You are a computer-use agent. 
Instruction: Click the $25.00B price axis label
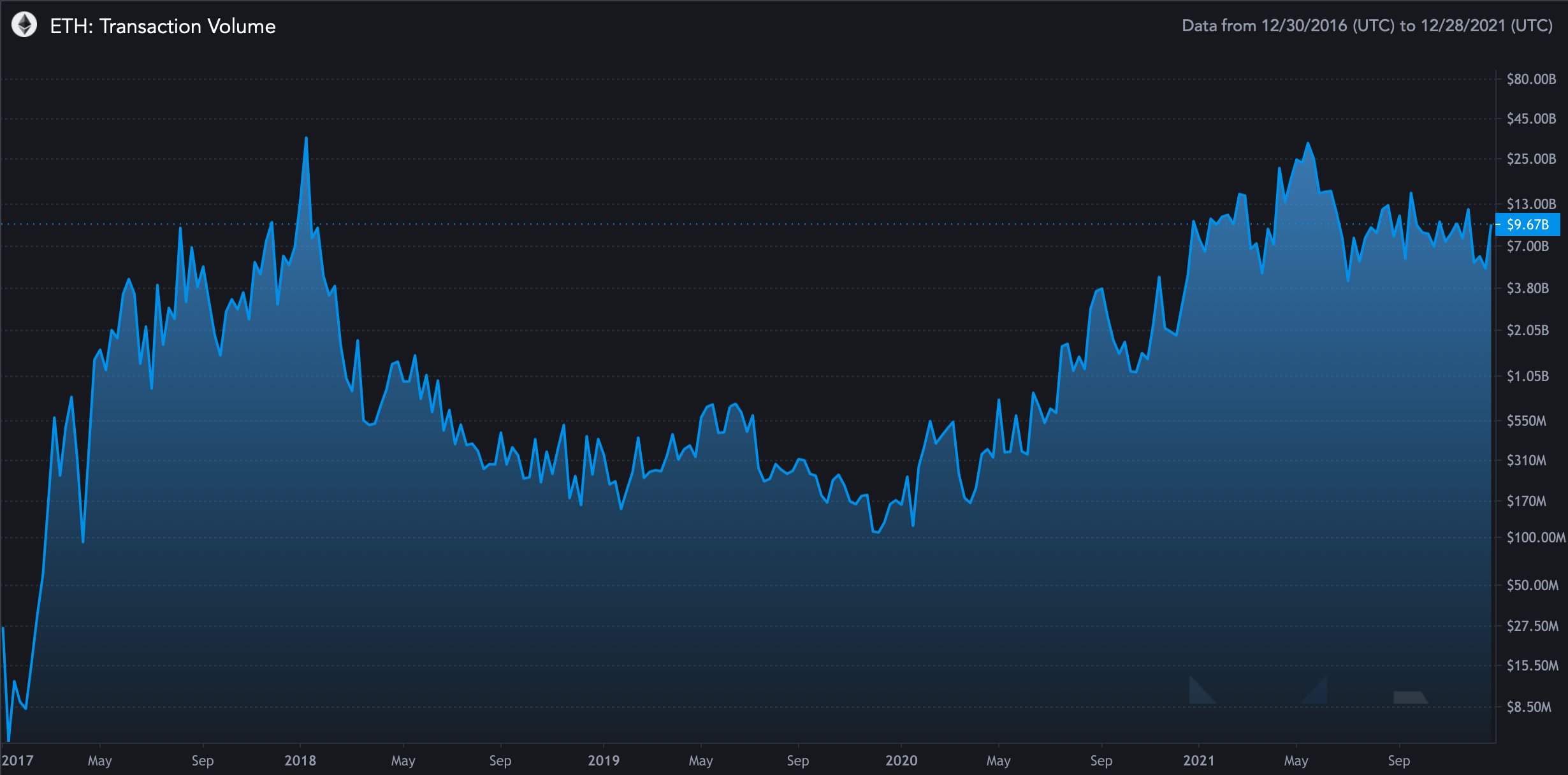tap(1531, 159)
